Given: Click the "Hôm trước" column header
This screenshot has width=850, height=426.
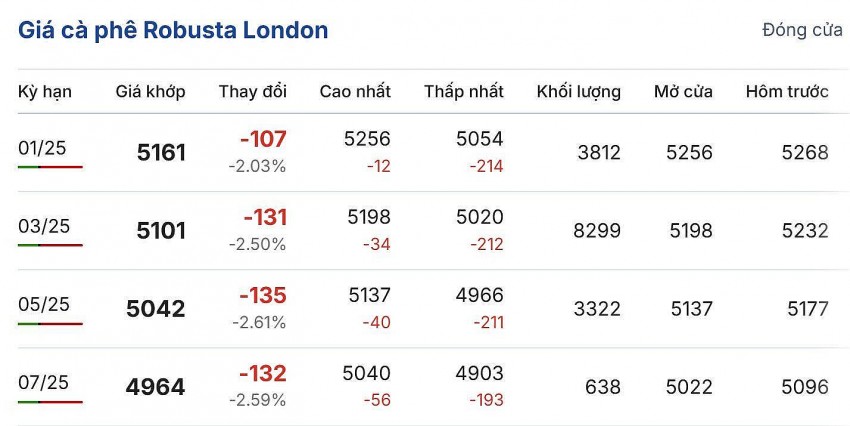Looking at the screenshot, I should pos(787,92).
